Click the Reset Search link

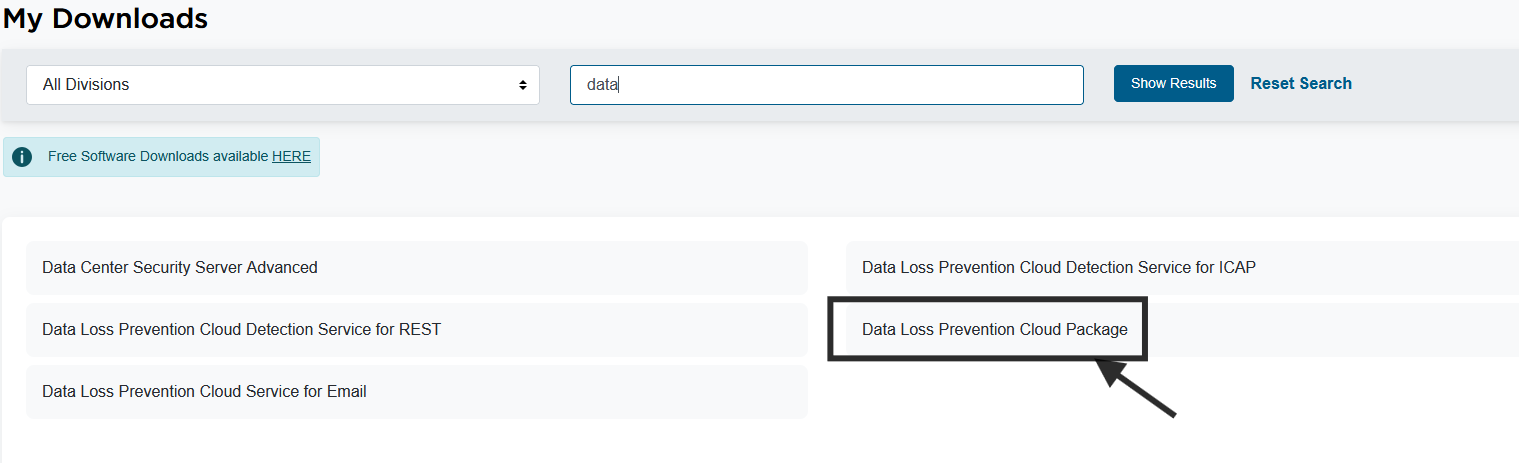tap(1301, 84)
